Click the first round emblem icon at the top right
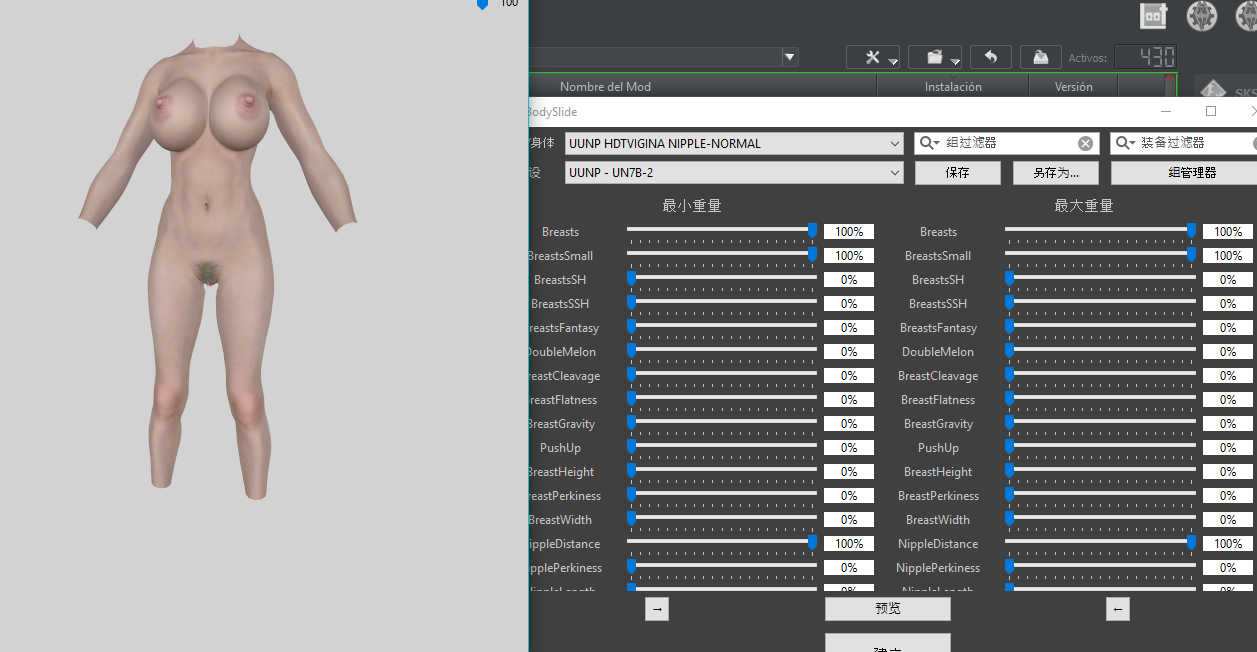Screen dimensions: 1257x652 point(1201,16)
